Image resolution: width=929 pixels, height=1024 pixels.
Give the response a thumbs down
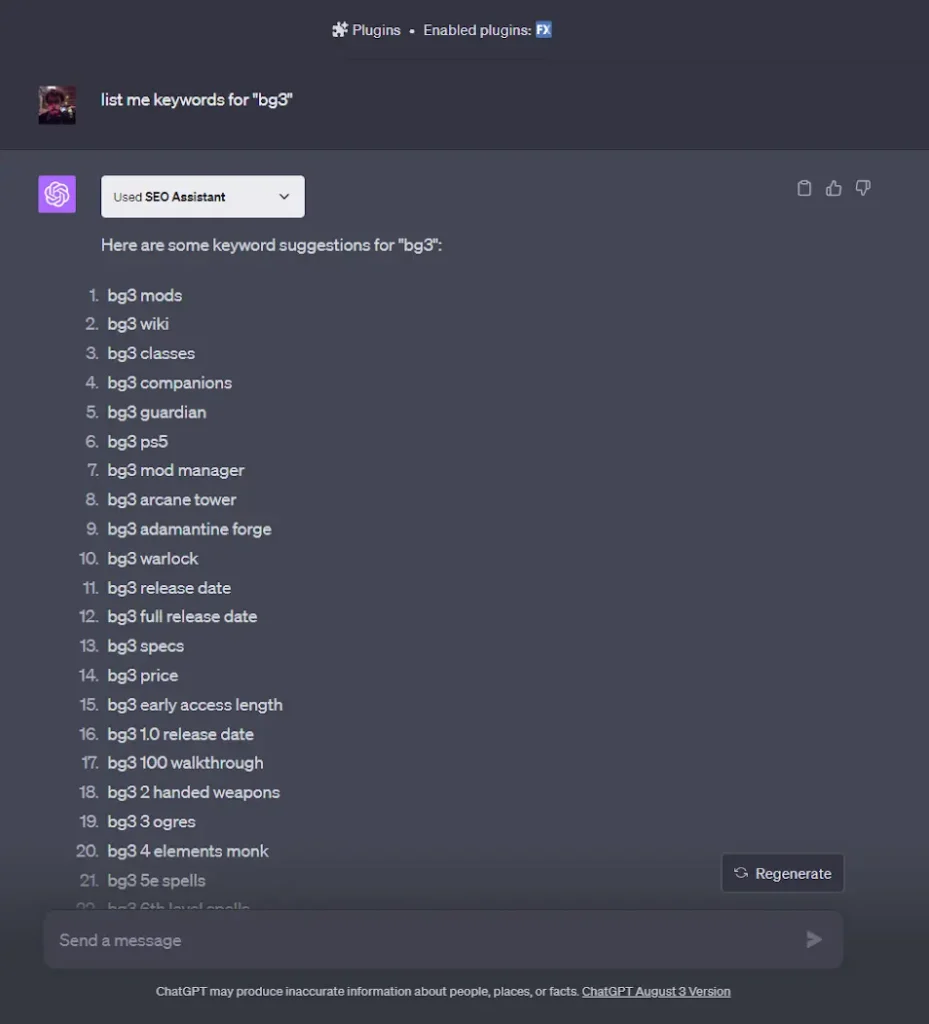point(863,188)
